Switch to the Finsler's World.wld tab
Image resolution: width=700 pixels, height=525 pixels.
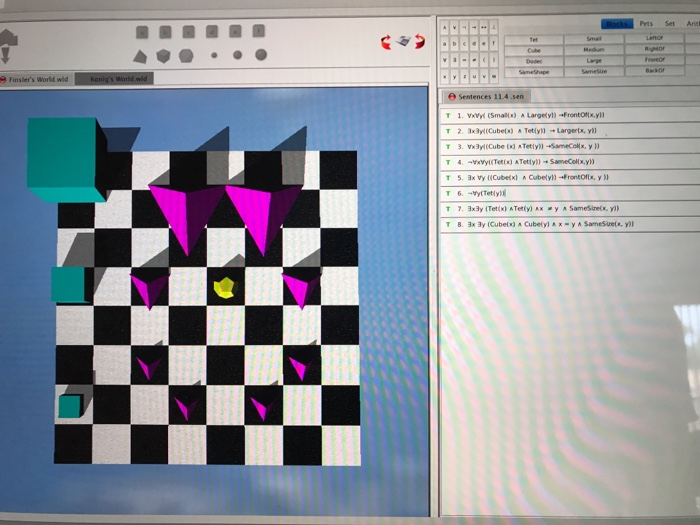click(x=36, y=80)
